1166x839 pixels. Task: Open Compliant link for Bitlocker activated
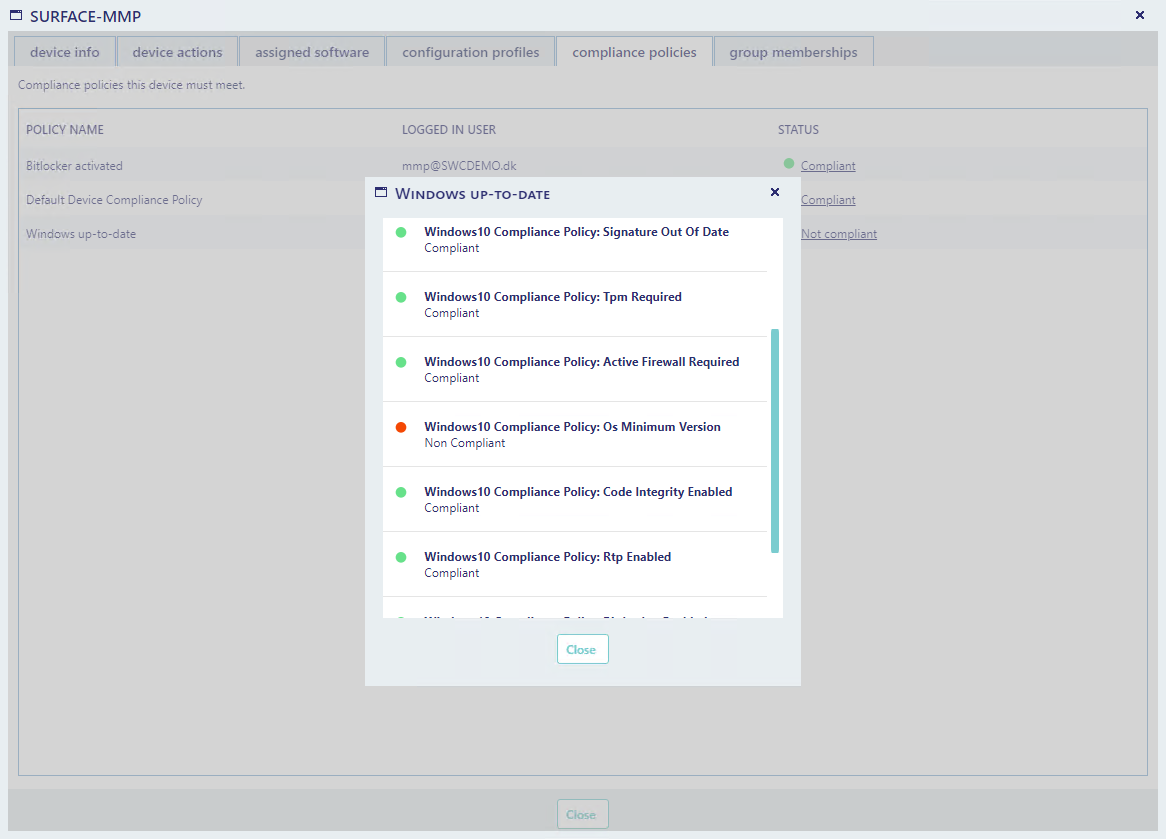click(828, 166)
